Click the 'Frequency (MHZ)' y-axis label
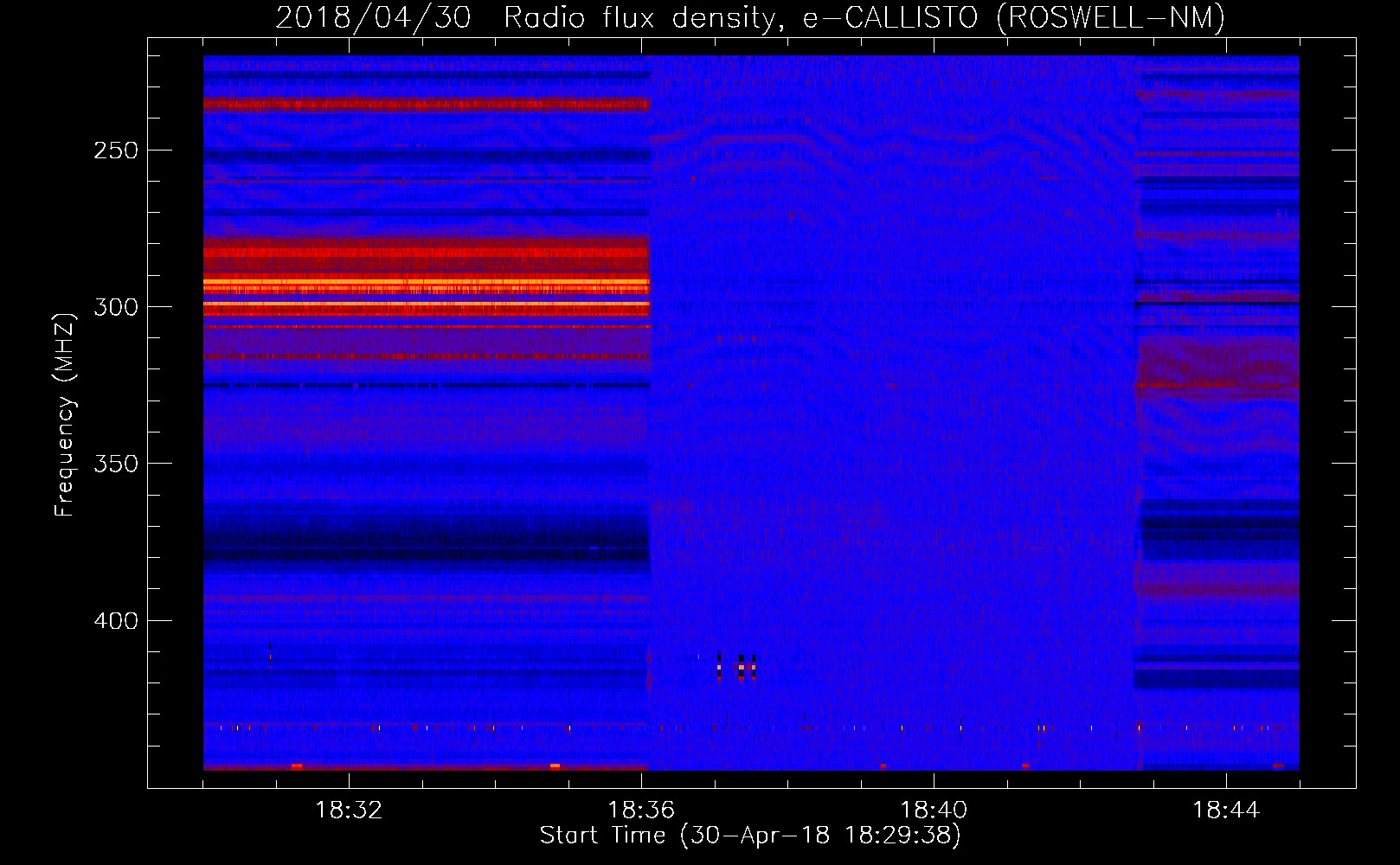1400x865 pixels. point(65,414)
